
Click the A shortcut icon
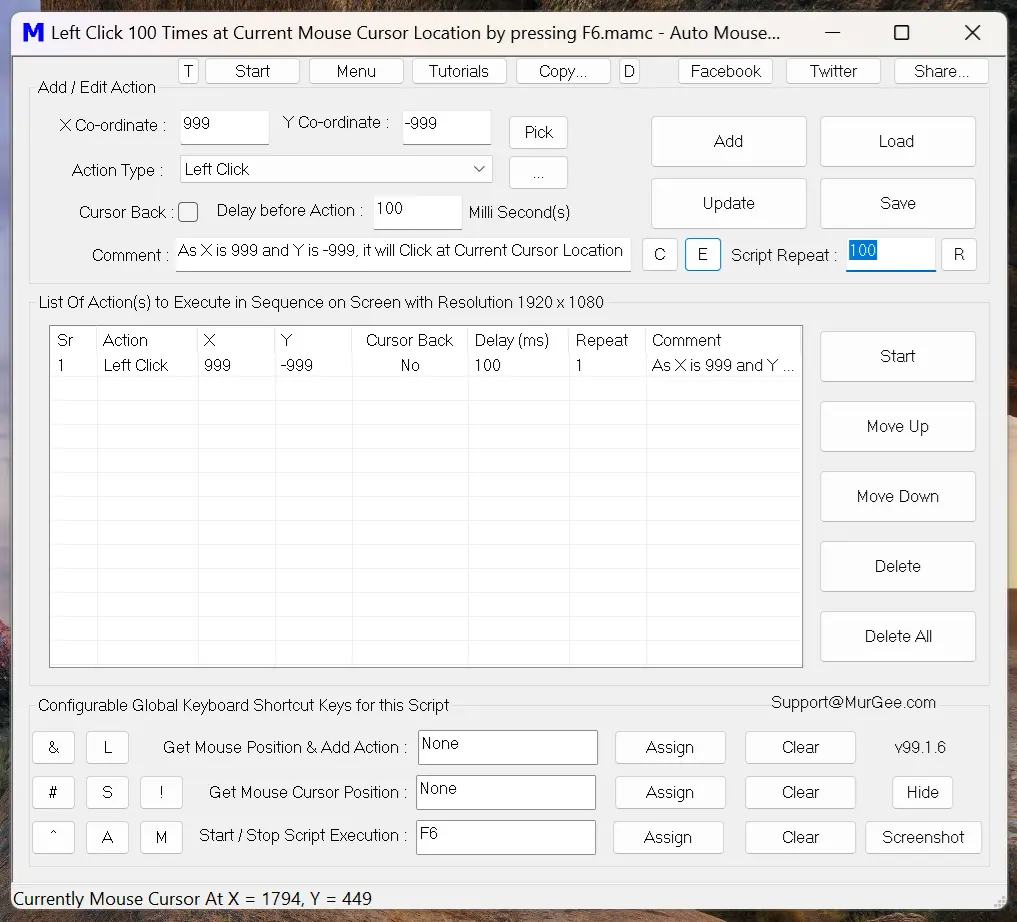click(107, 837)
